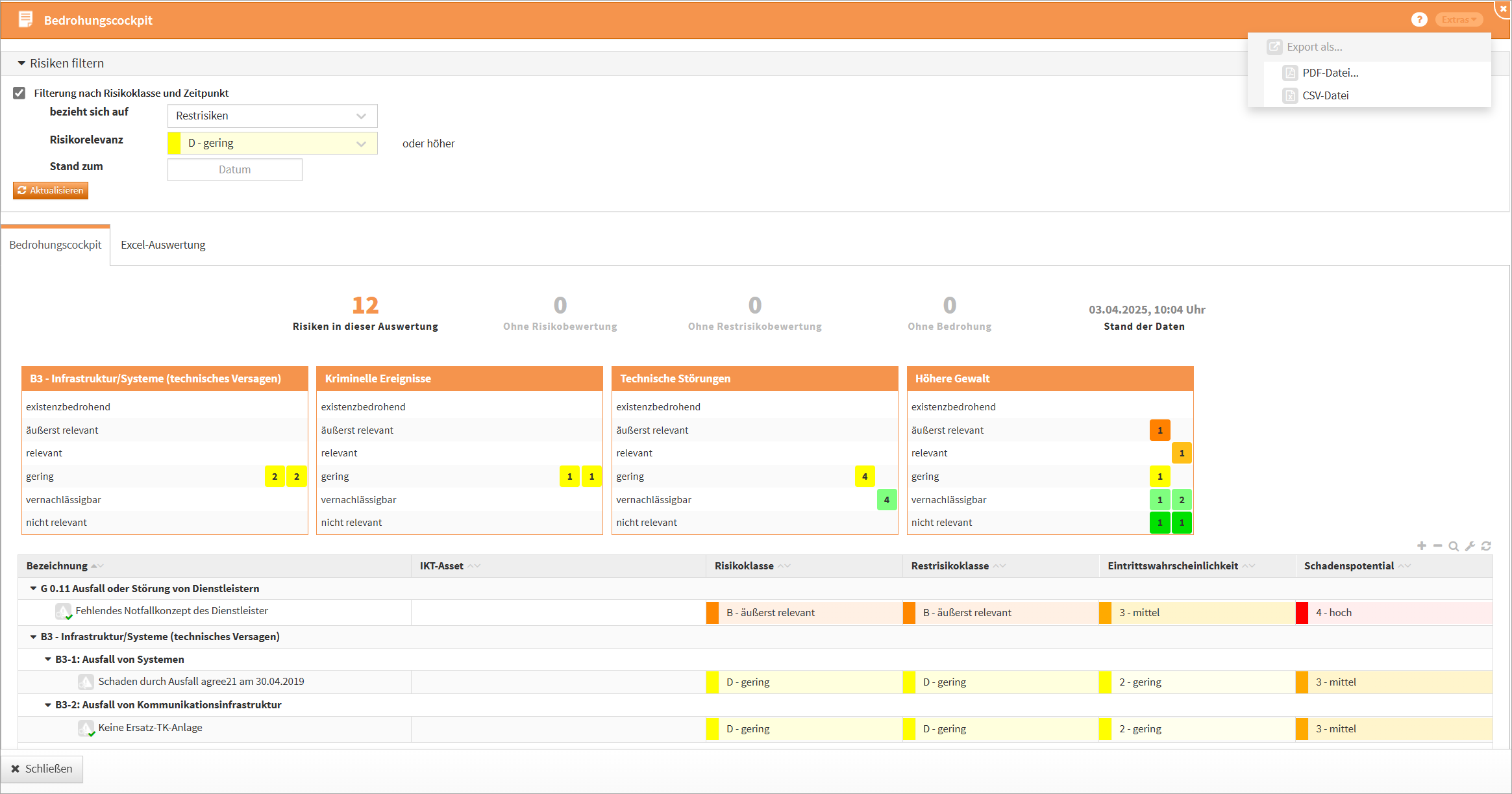Viewport: 1512px width, 794px height.
Task: Open table settings wrench icon
Action: pyautogui.click(x=1470, y=546)
